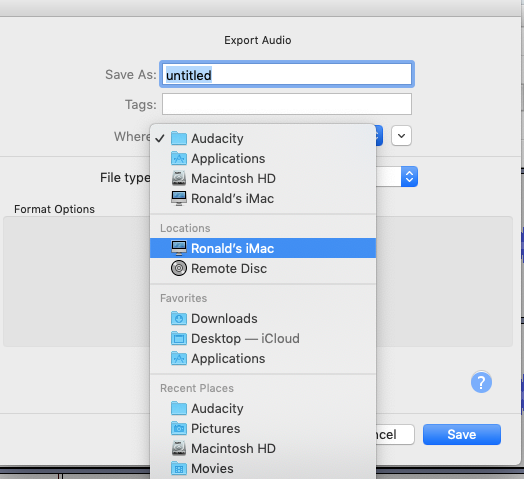Select highlighted Ronald's iMac under Locations
This screenshot has height=479, width=524.
coord(263,248)
